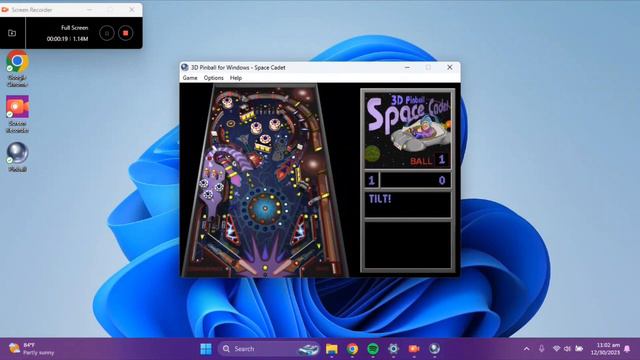Click the BALL 1 counter
640x360 pixels.
pos(428,160)
